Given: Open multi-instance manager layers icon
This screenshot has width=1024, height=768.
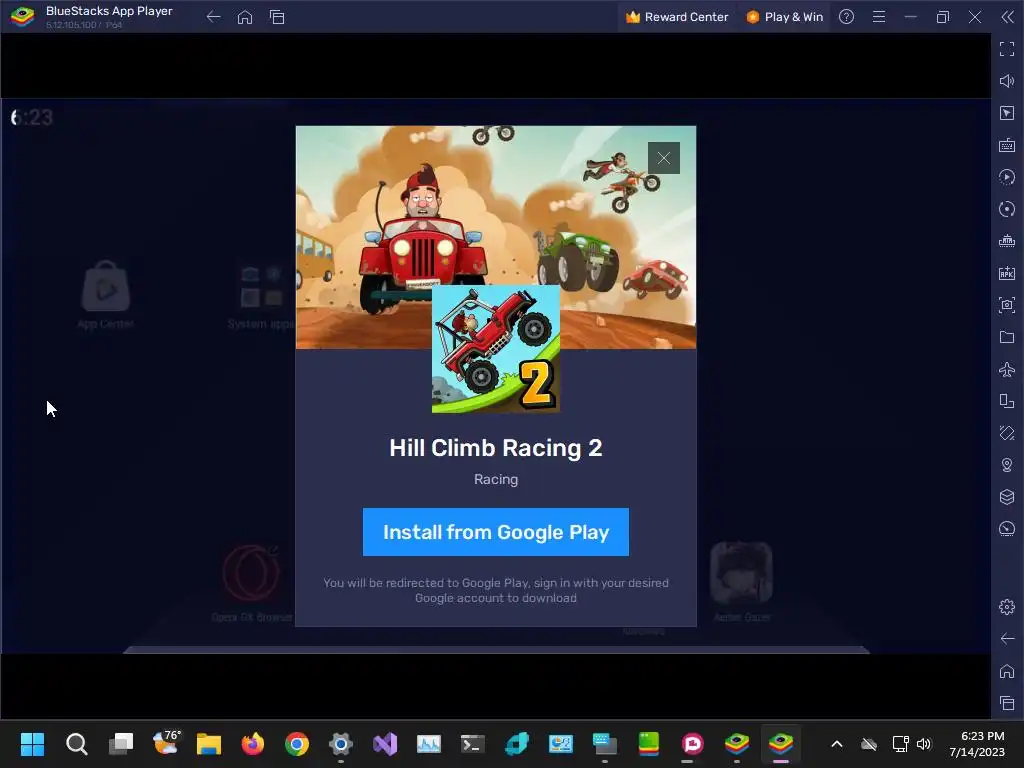Looking at the screenshot, I should 1007,497.
